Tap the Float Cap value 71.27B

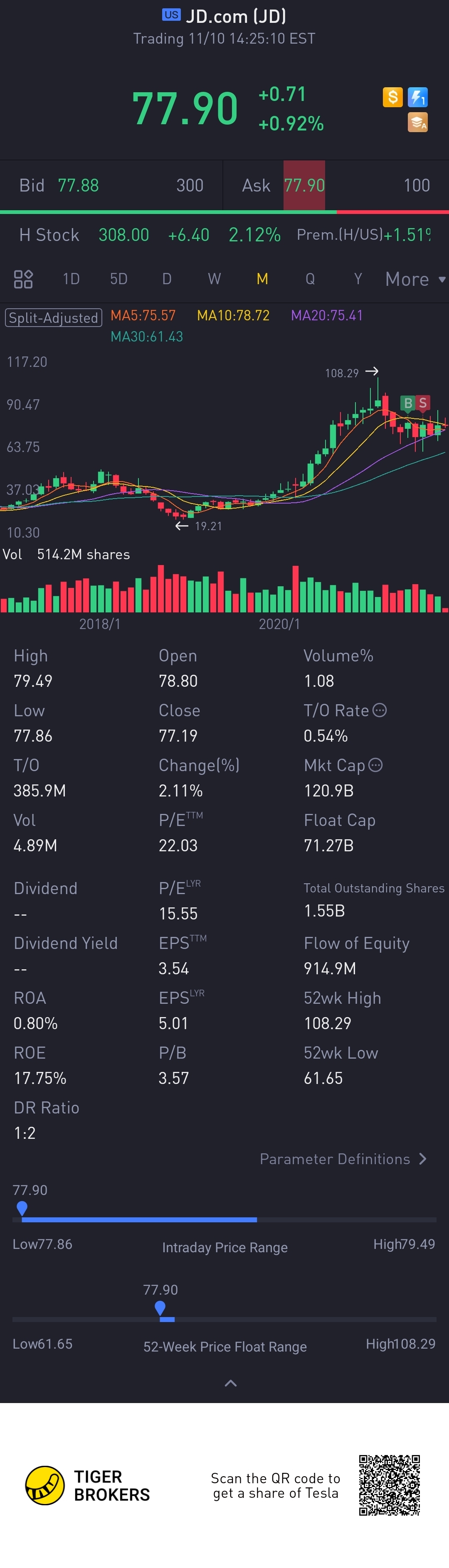[328, 845]
